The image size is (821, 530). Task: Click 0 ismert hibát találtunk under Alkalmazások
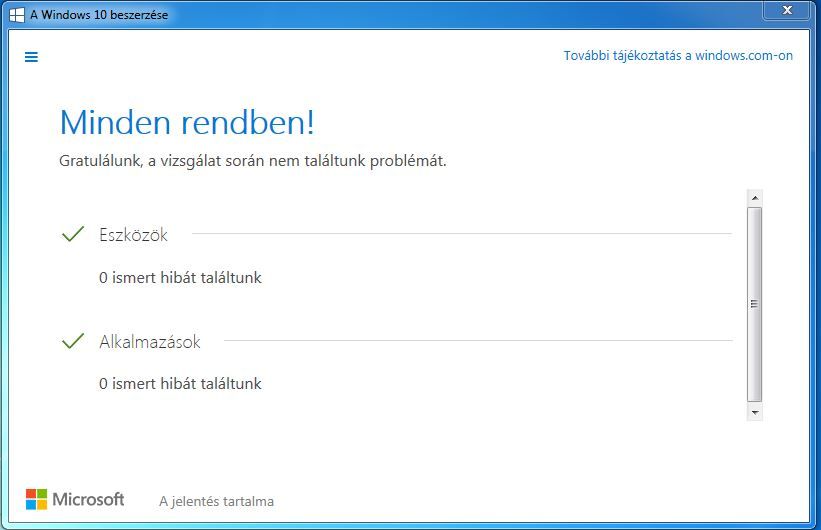point(180,384)
